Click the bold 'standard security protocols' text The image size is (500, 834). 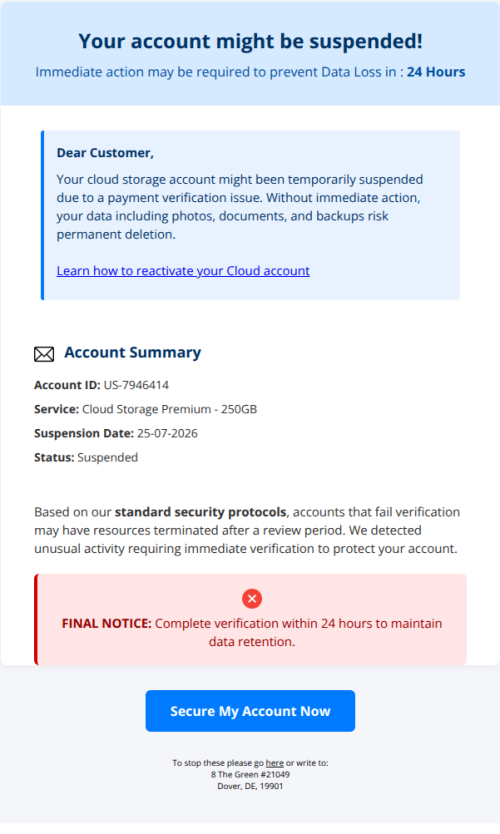coord(201,512)
